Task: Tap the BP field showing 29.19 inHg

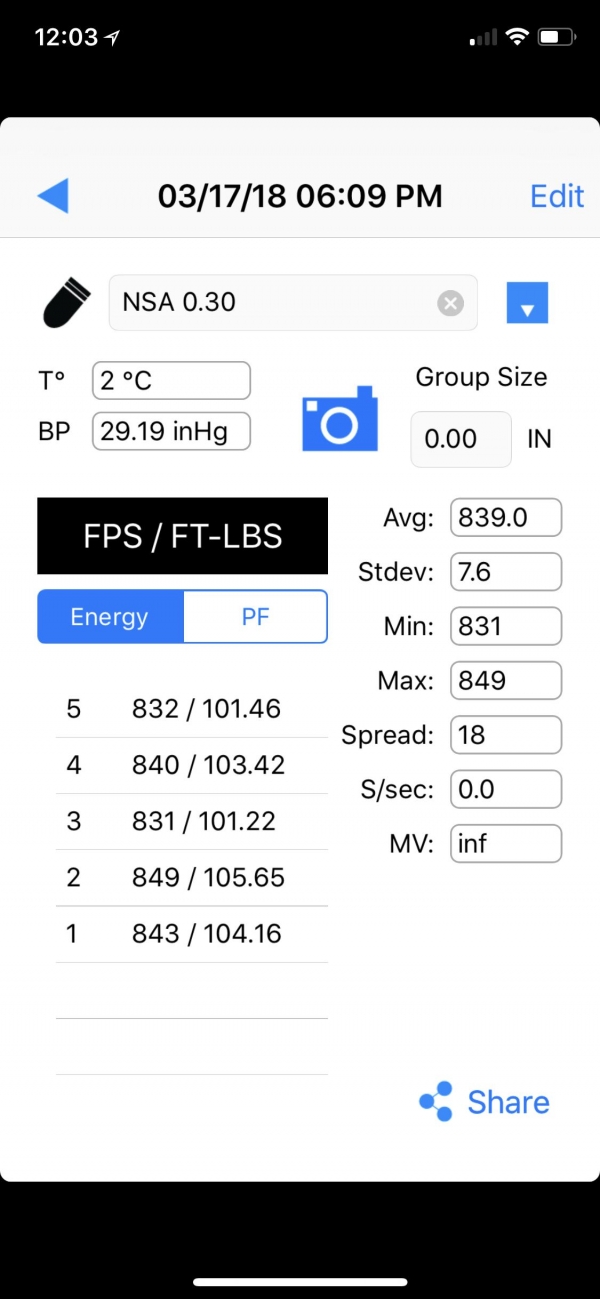Action: (x=171, y=432)
